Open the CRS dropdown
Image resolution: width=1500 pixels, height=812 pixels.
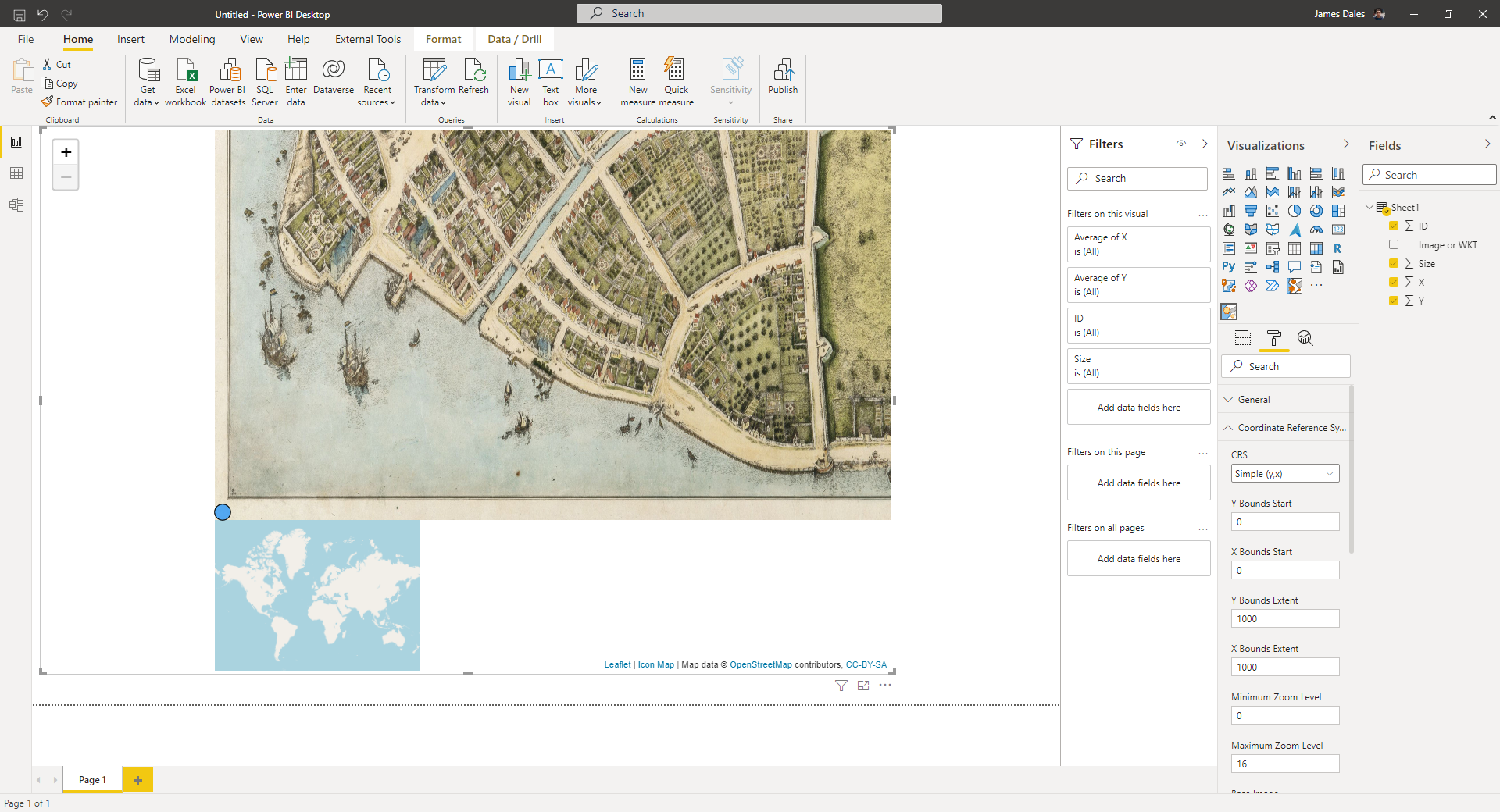pyautogui.click(x=1285, y=474)
